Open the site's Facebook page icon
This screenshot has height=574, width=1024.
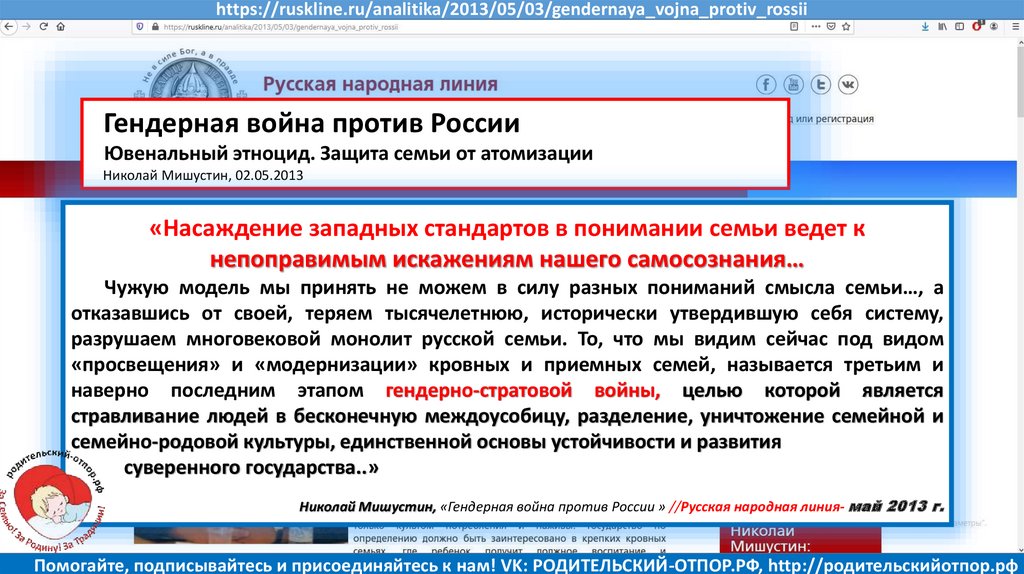point(767,85)
